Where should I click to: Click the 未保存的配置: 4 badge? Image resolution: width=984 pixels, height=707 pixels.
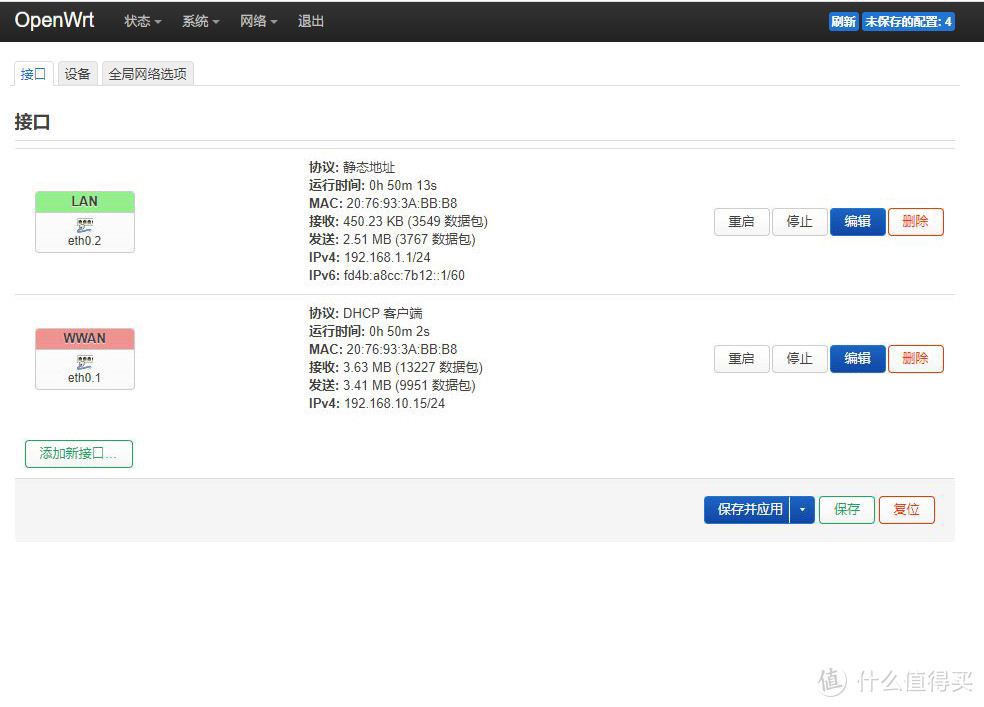pos(908,21)
